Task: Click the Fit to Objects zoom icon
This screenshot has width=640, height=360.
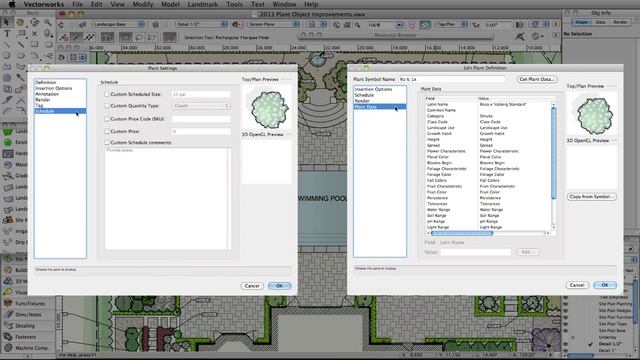Action: pyautogui.click(x=347, y=24)
